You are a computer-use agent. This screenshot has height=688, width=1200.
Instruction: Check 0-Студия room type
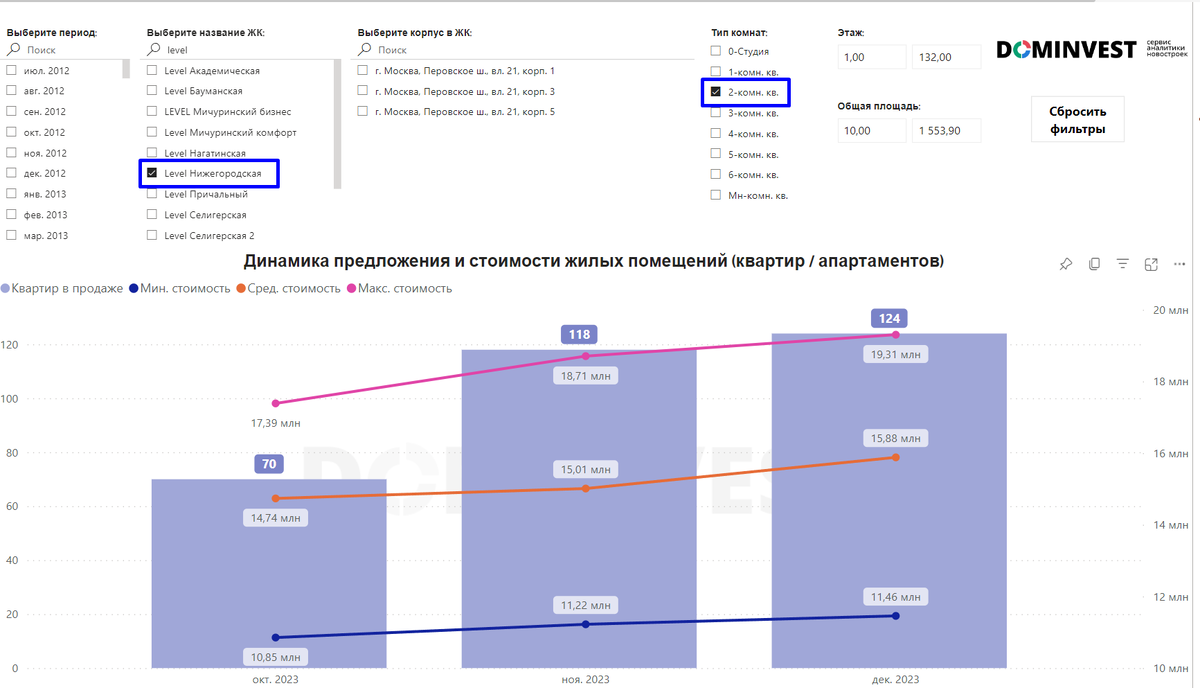(x=715, y=50)
